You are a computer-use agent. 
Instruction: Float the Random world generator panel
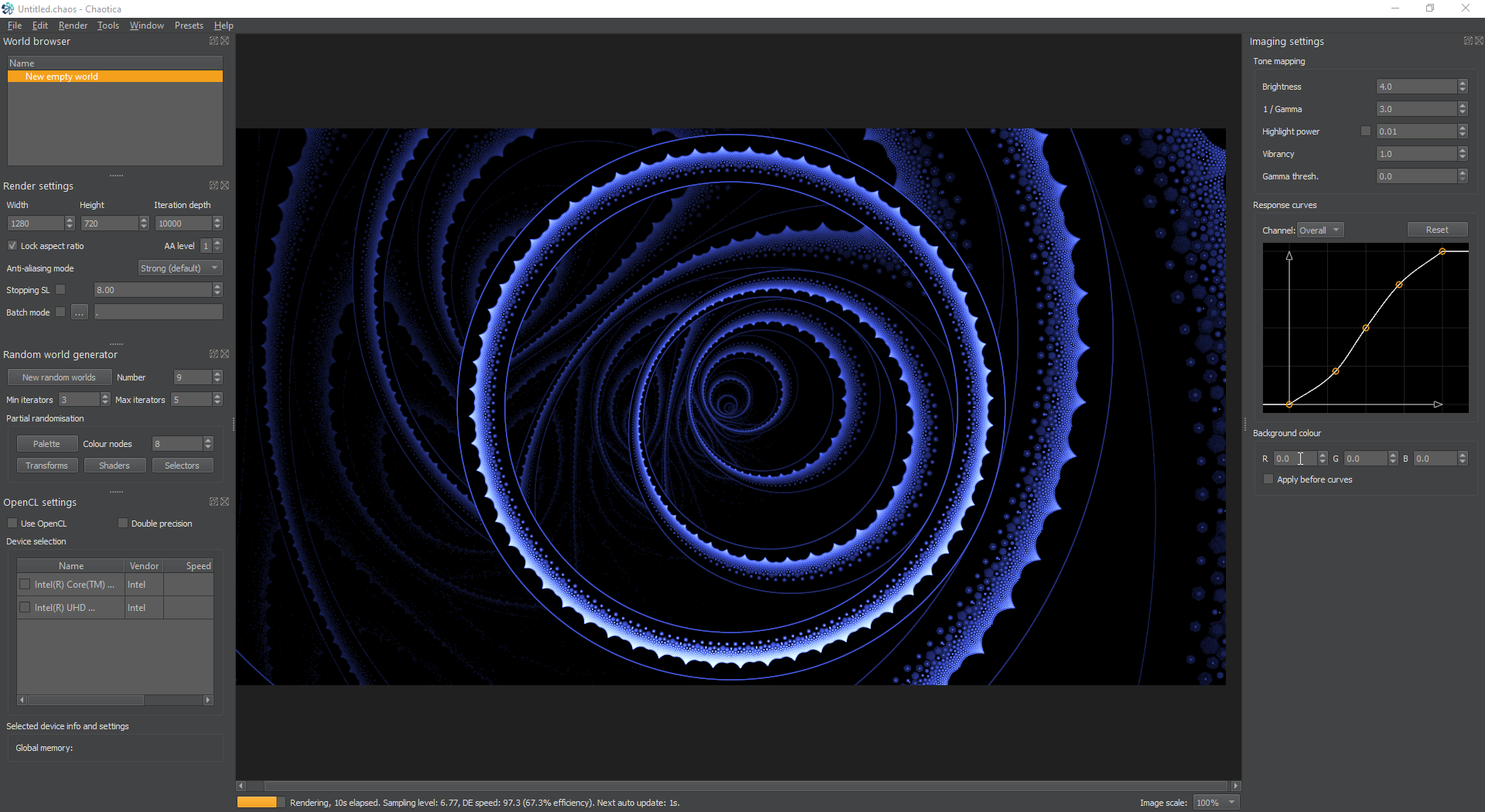(213, 354)
